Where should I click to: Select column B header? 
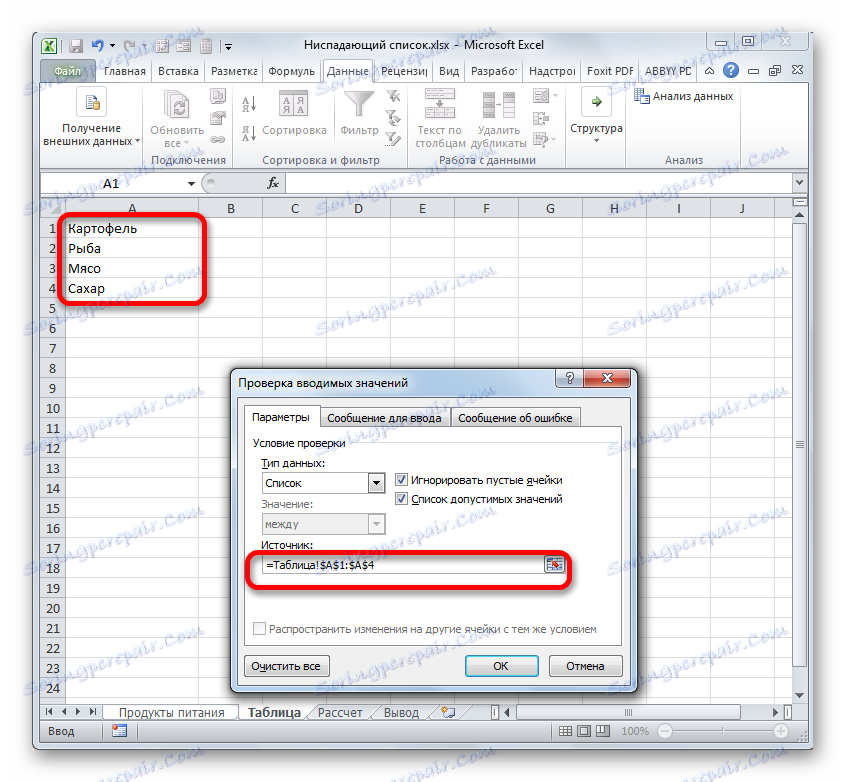231,209
